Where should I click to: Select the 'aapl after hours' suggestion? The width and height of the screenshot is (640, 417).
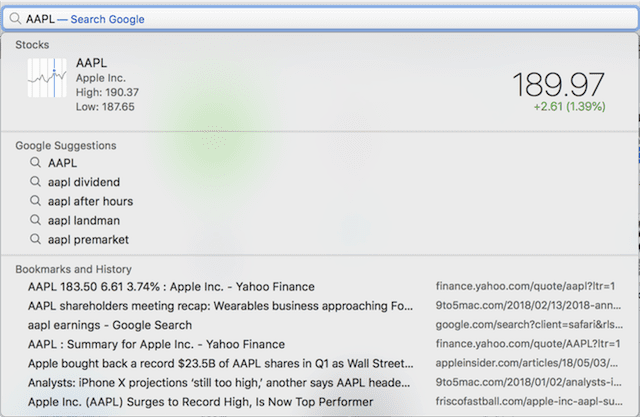coord(90,201)
